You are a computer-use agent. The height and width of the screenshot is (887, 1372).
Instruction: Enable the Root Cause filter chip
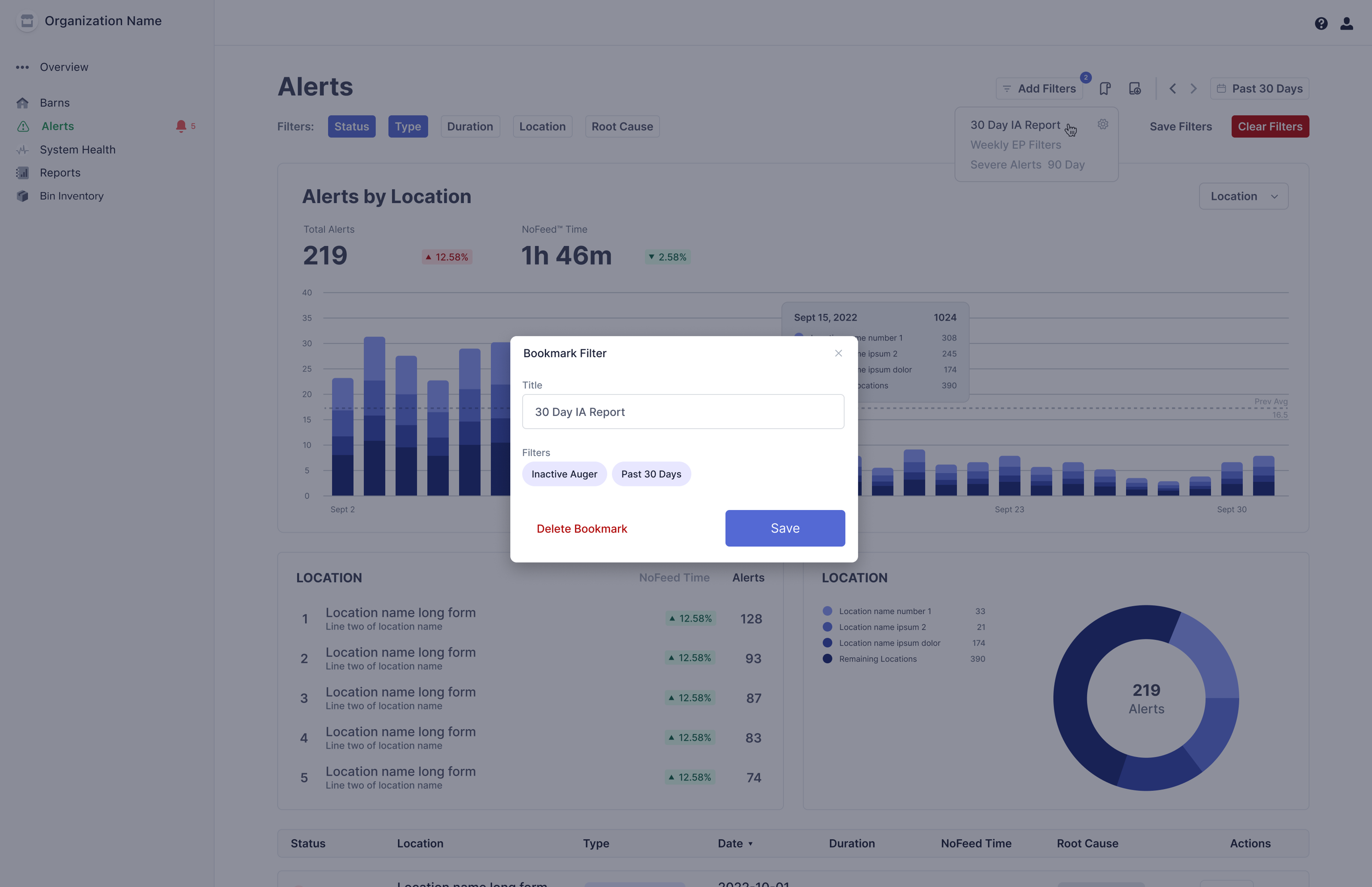coord(622,127)
